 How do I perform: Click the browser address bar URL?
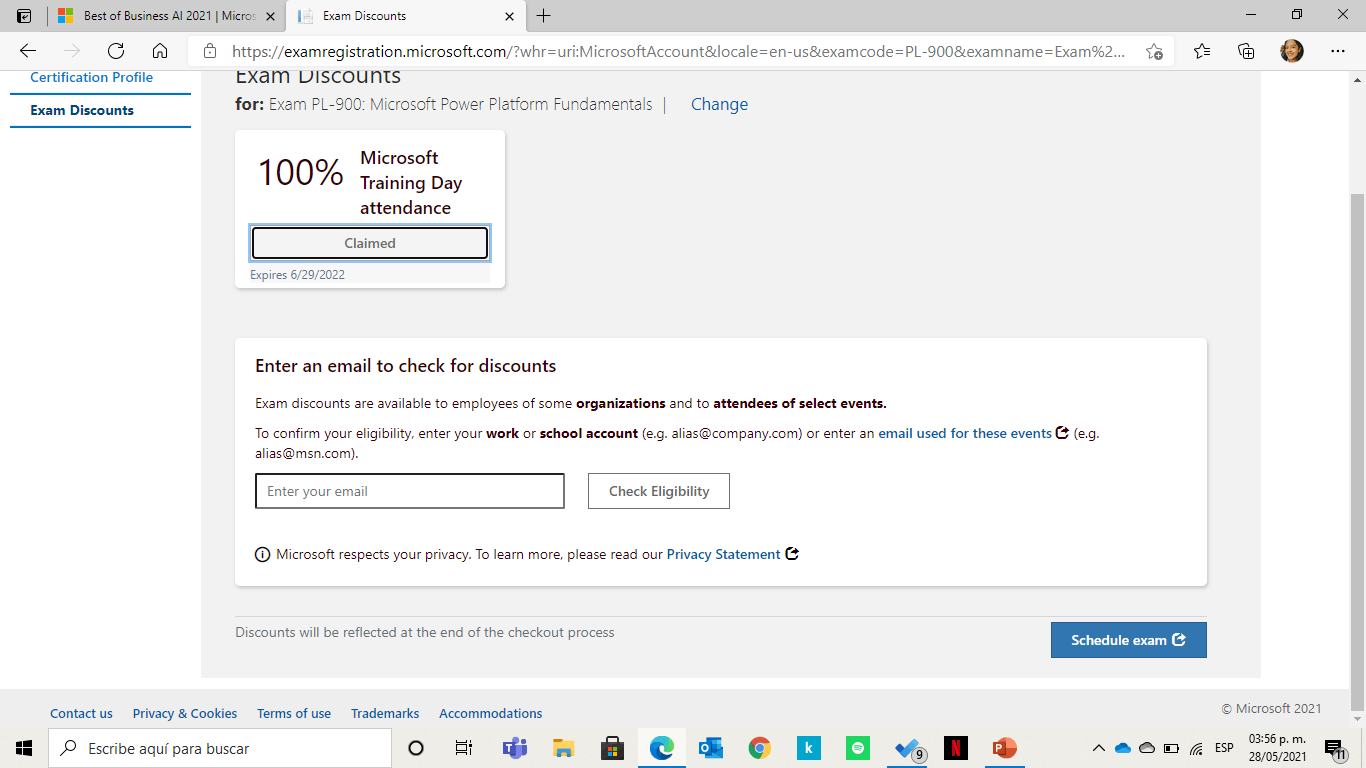678,51
